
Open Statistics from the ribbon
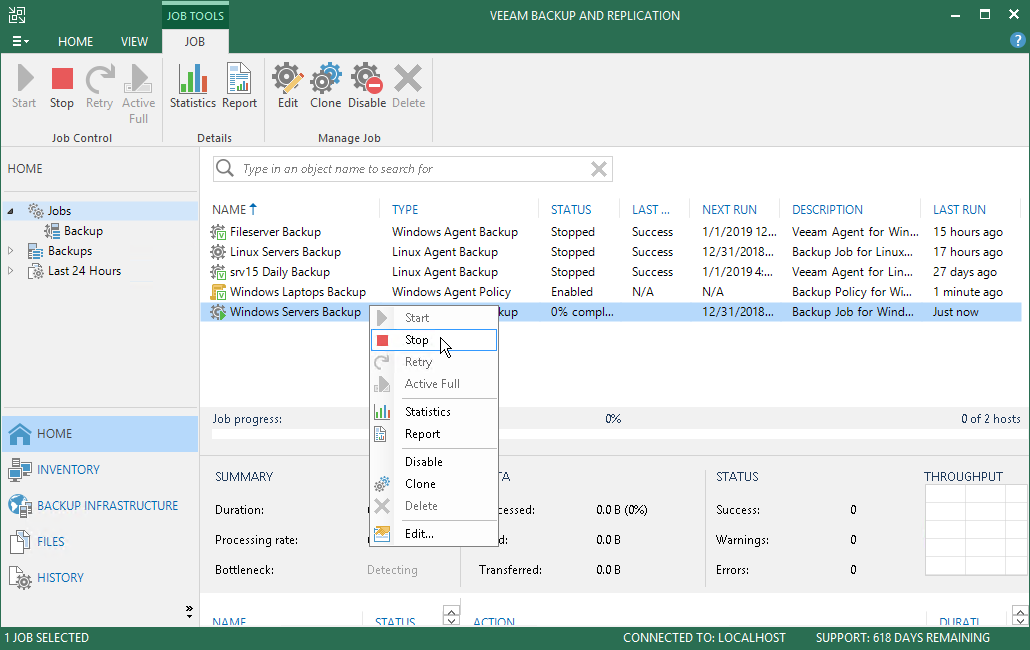click(x=192, y=87)
